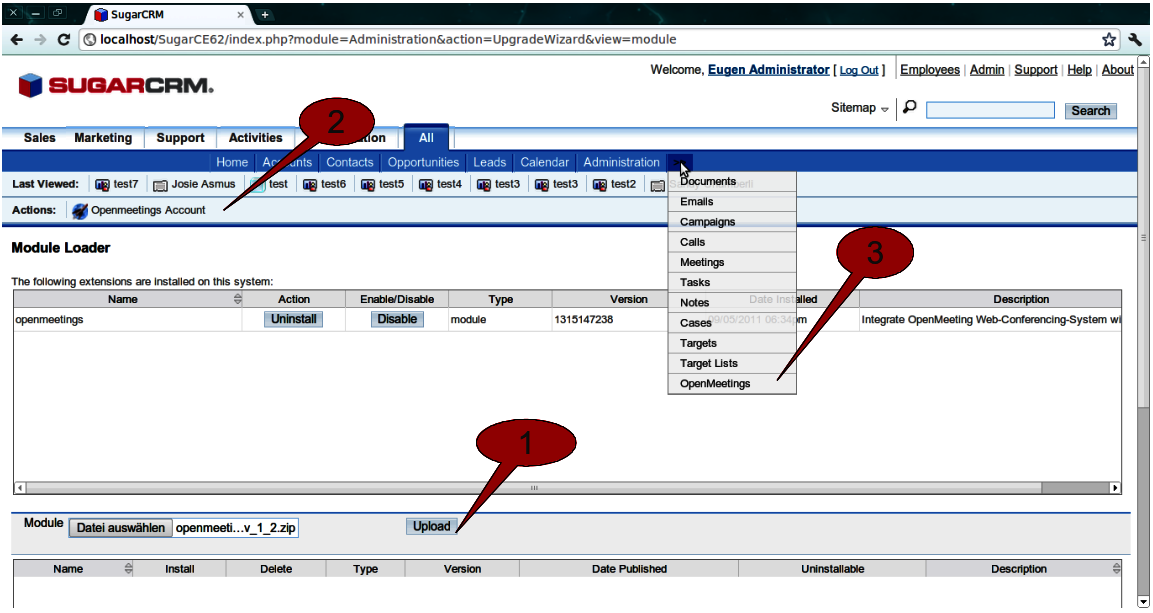
Task: Bookmark this page with the star icon
Action: (x=1109, y=40)
